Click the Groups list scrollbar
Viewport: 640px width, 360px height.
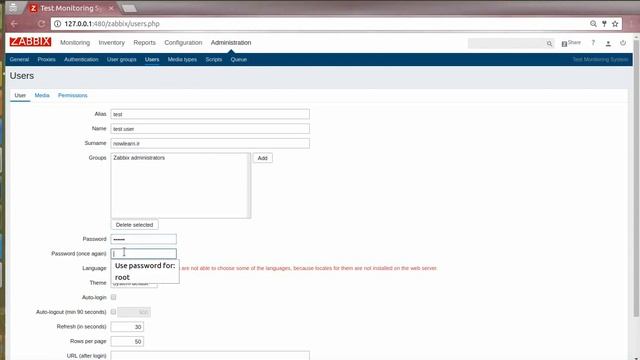pyautogui.click(x=248, y=186)
